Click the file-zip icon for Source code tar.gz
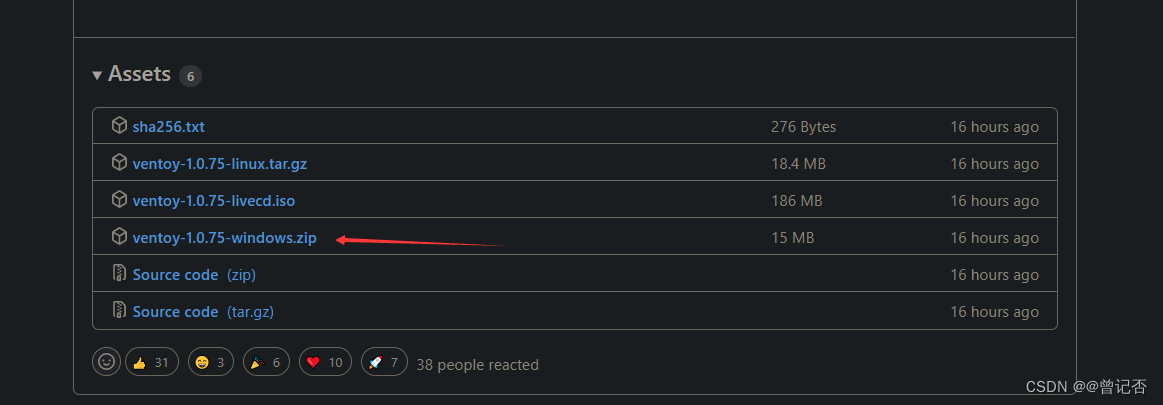This screenshot has height=405, width=1163. (x=119, y=311)
